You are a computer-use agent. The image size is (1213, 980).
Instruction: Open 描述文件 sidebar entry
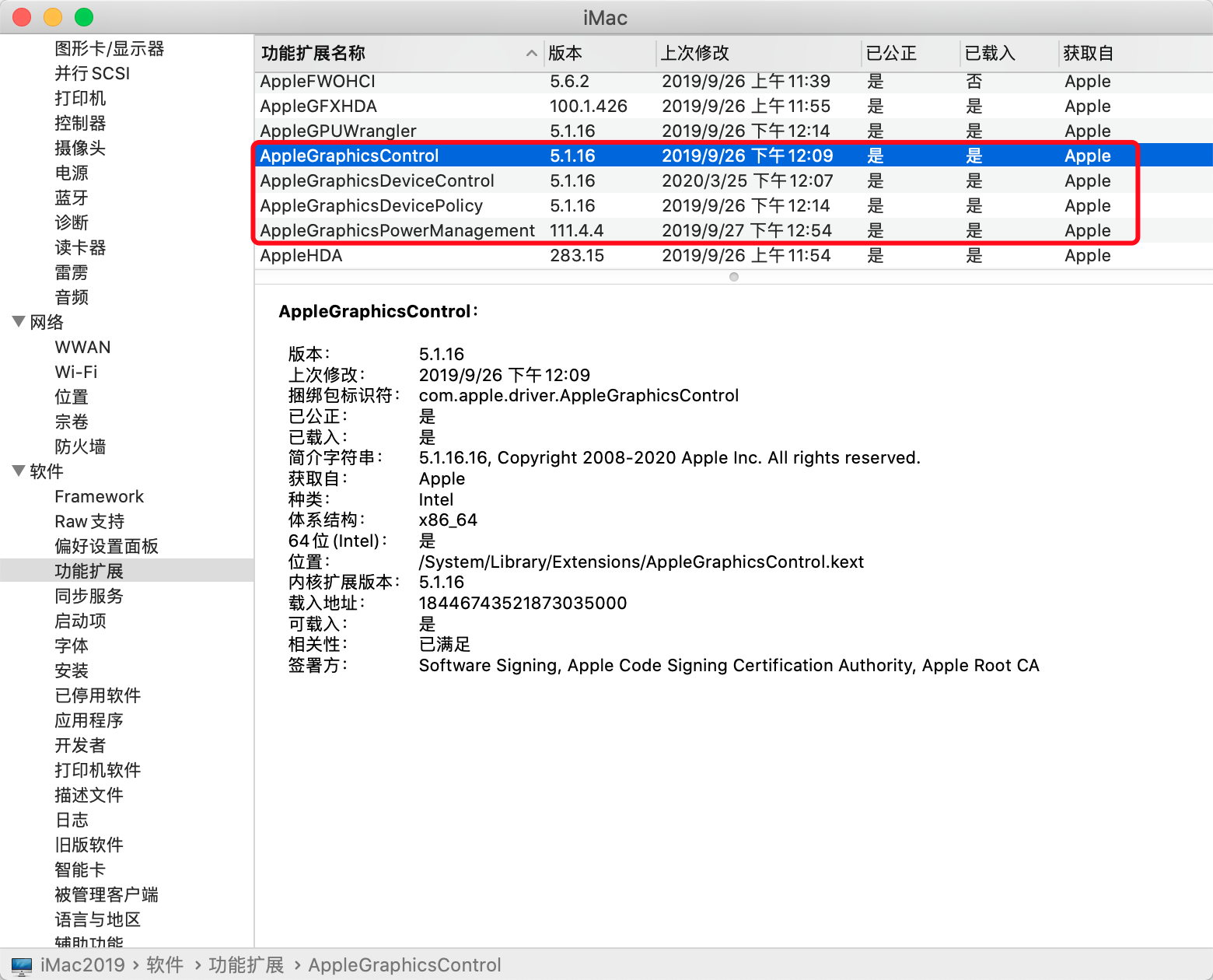[x=89, y=795]
